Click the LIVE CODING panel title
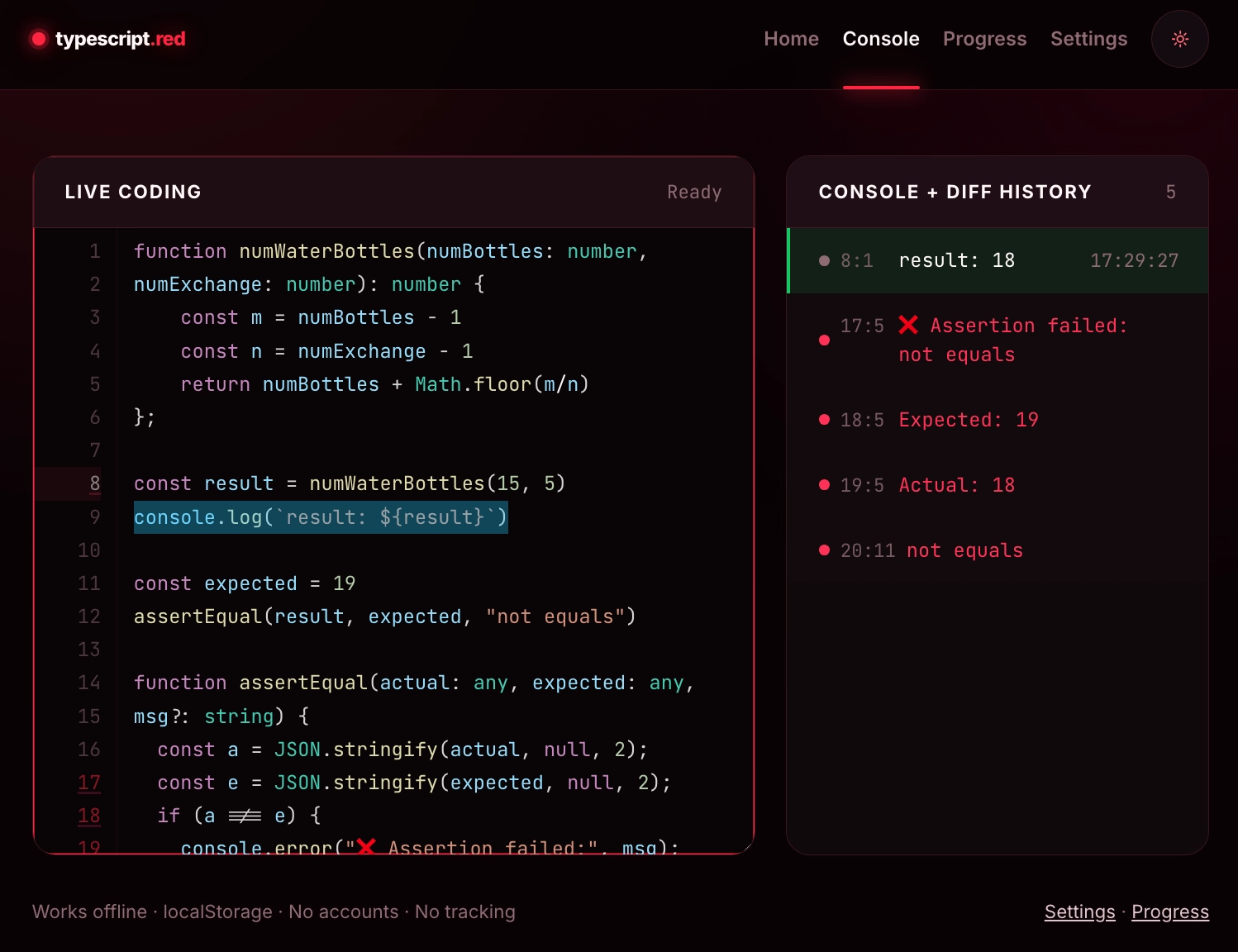The image size is (1238, 952). coord(133,192)
